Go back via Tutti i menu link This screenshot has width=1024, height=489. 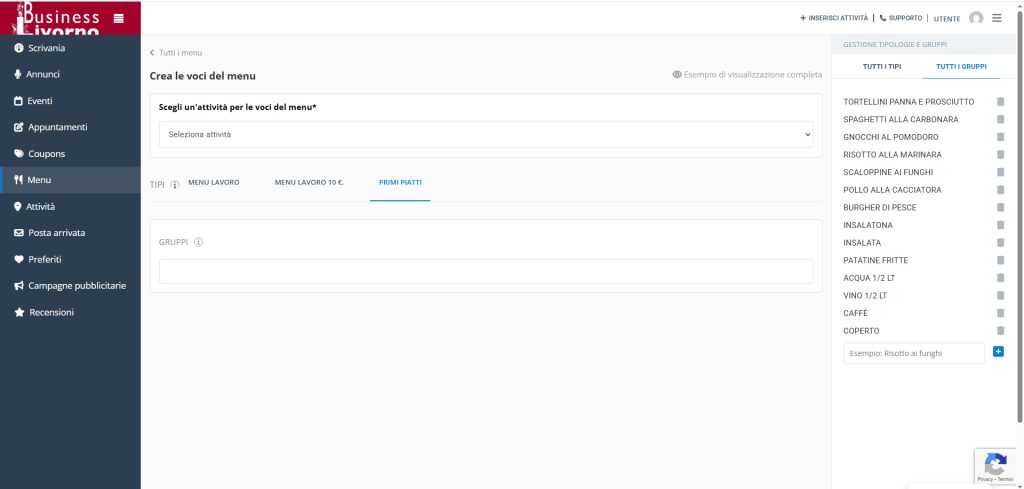point(176,52)
